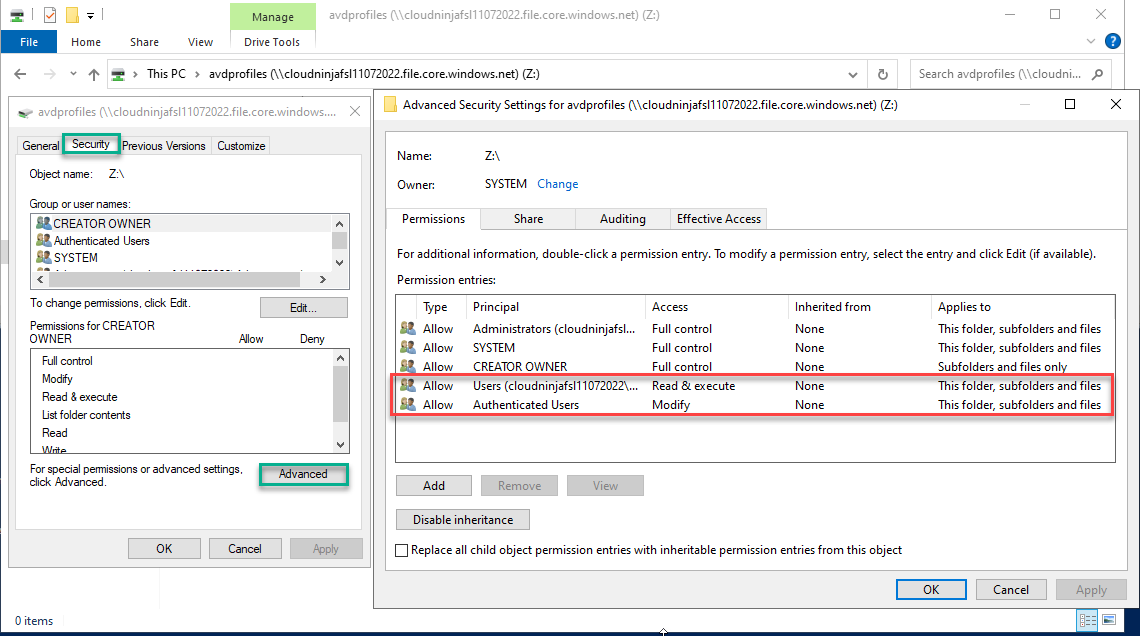Click the New folder quick access icon
The image size is (1140, 636).
tap(72, 15)
